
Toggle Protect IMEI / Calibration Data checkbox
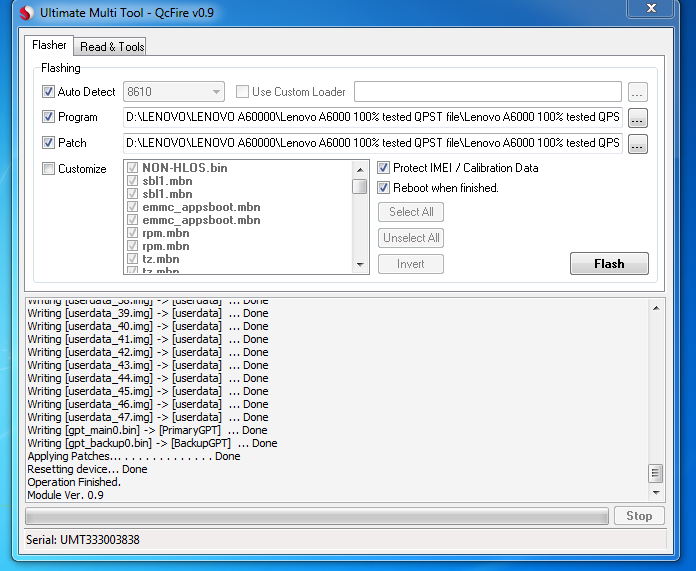384,168
